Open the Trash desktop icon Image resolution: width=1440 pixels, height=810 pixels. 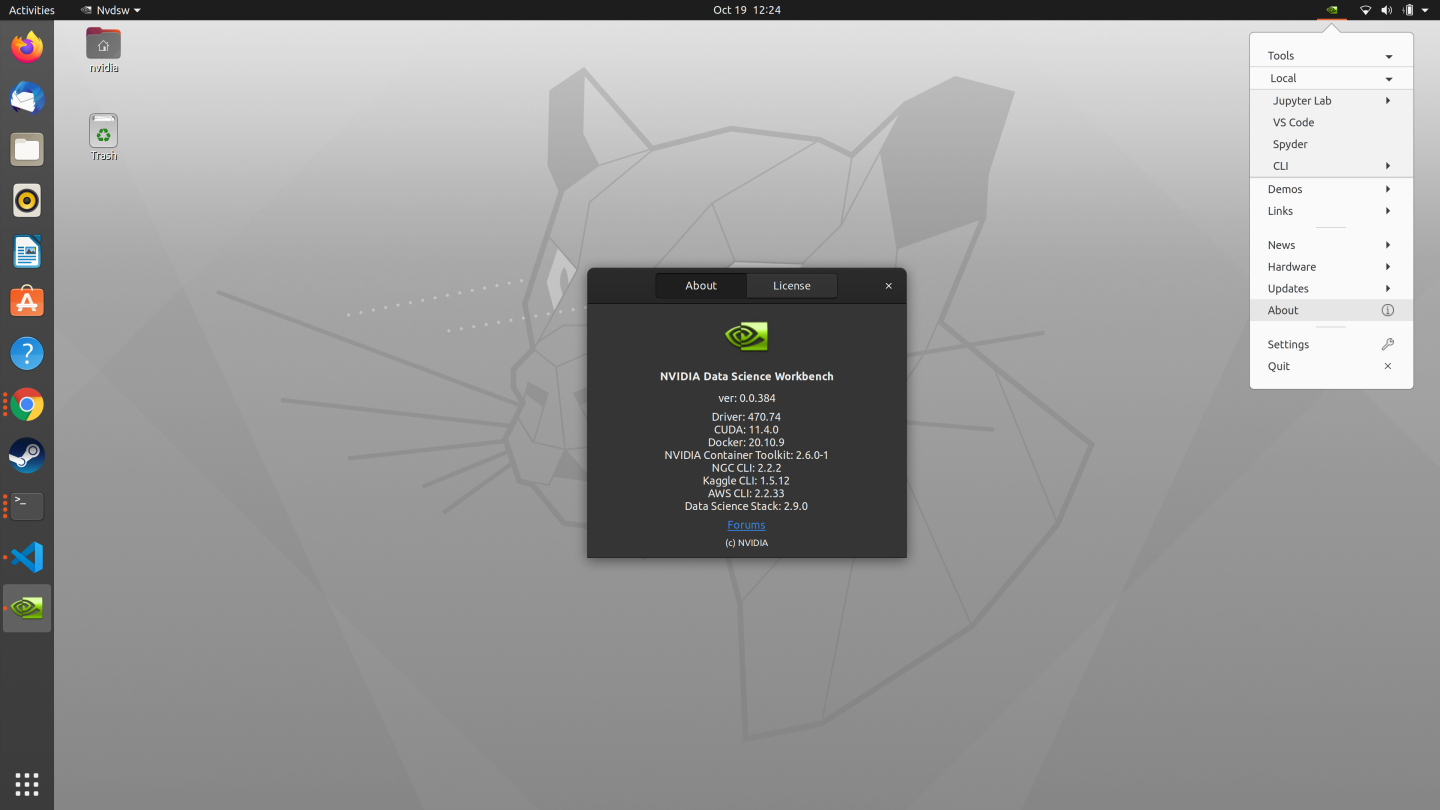[103, 132]
